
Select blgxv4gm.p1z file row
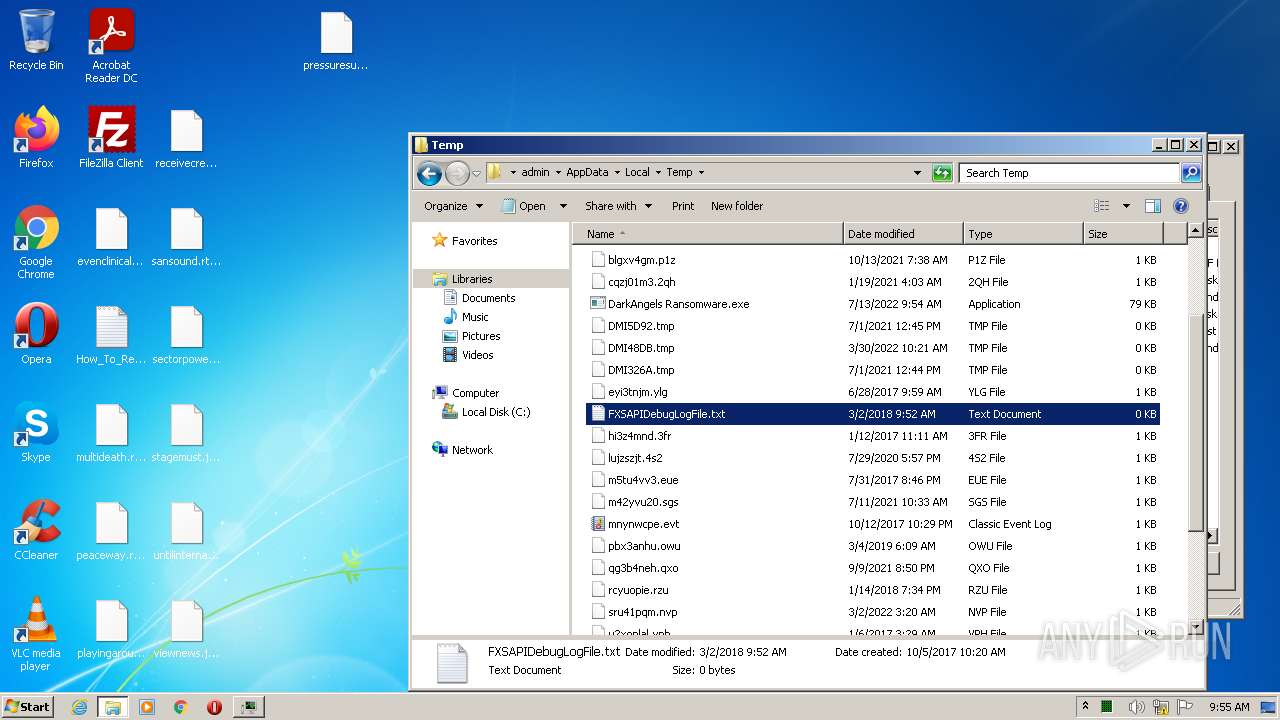(x=872, y=260)
